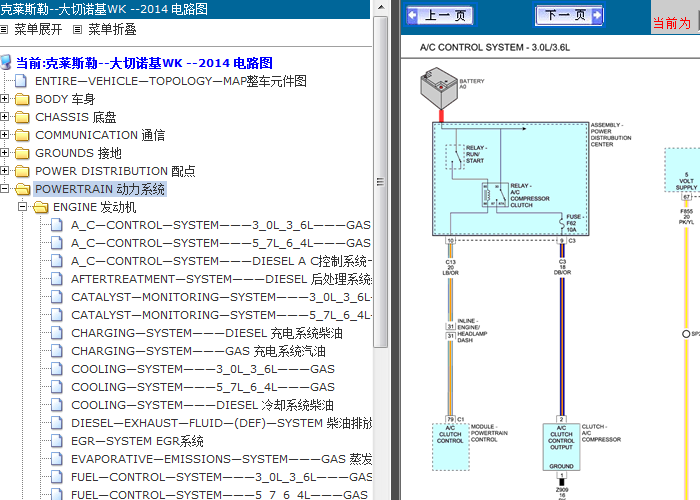The image size is (700, 500).
Task: Expand the COMMUNICATION 通信 folder
Action: click(x=4, y=135)
